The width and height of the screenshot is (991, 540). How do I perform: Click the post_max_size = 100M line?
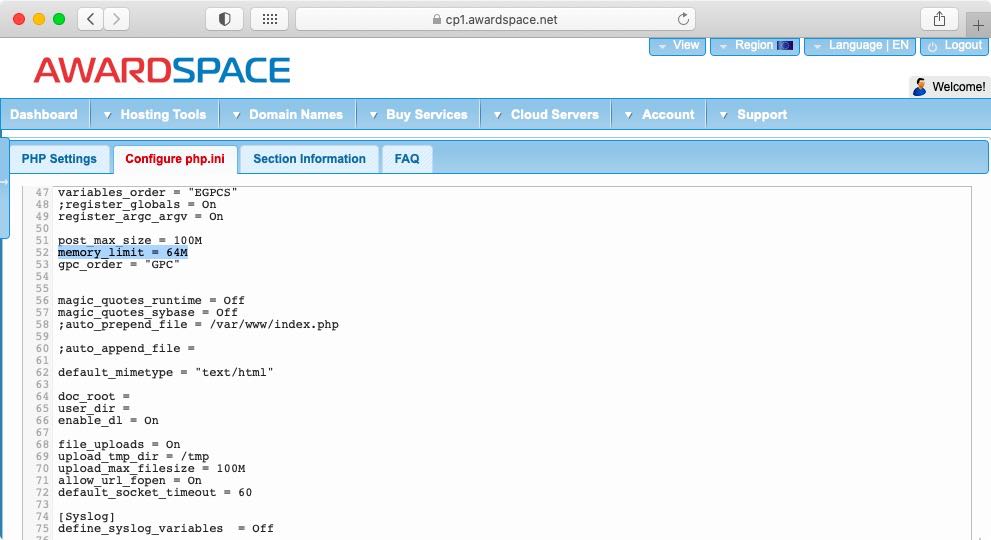tap(130, 240)
